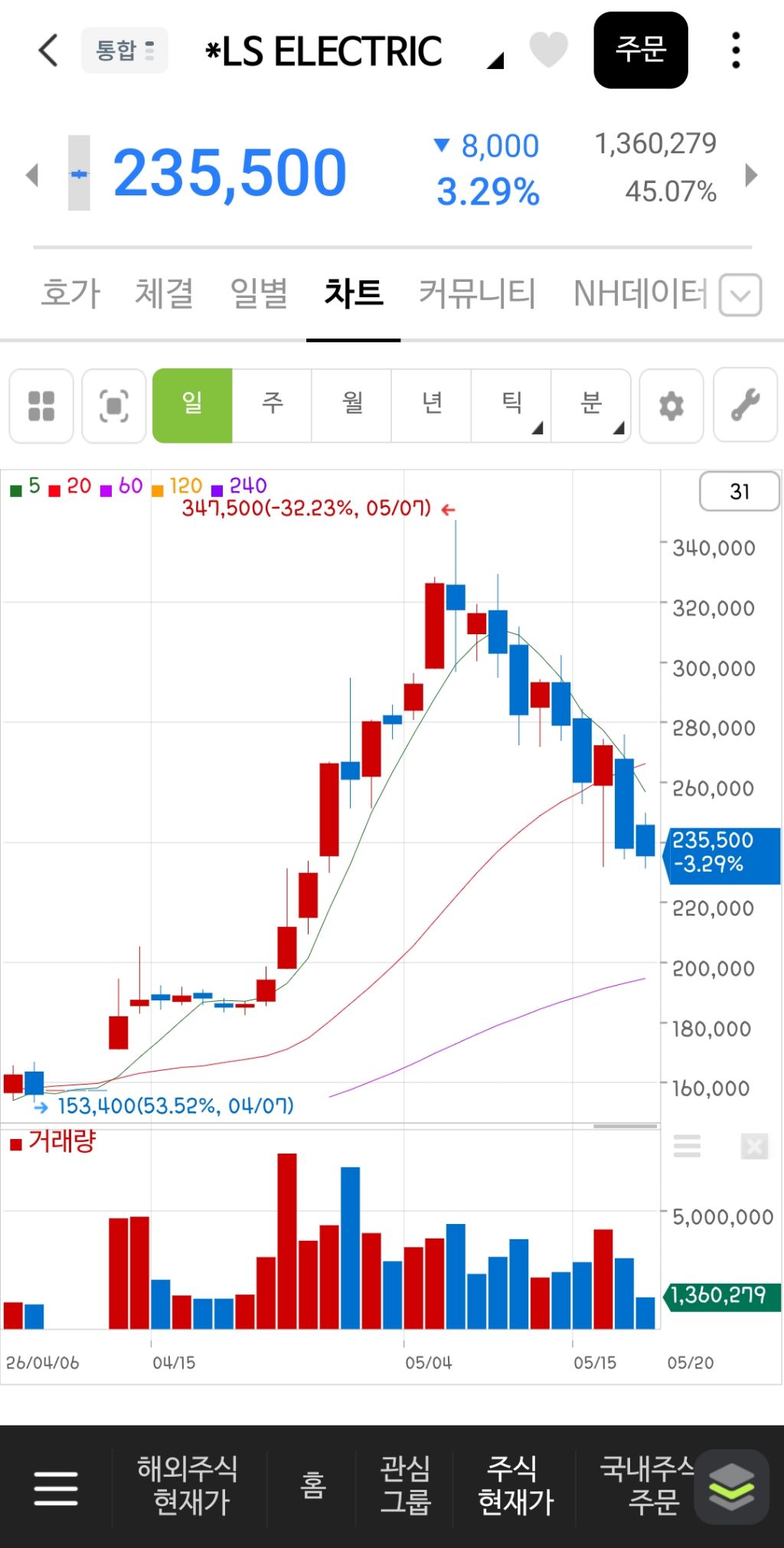Select the 년 yearly chart period
This screenshot has width=784, height=1548.
click(x=432, y=405)
